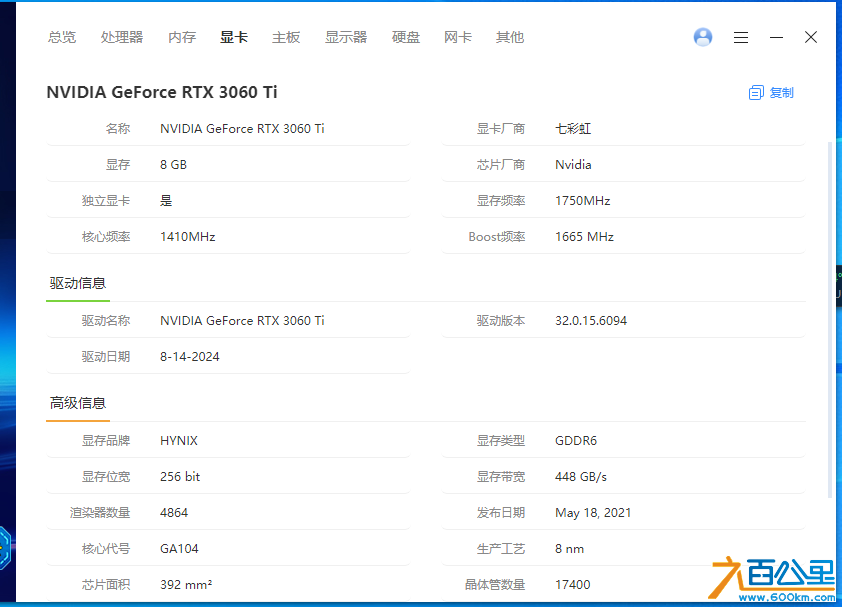This screenshot has height=607, width=842.
Task: Click the 芯片面积 value 392 mm²
Action: click(x=186, y=585)
